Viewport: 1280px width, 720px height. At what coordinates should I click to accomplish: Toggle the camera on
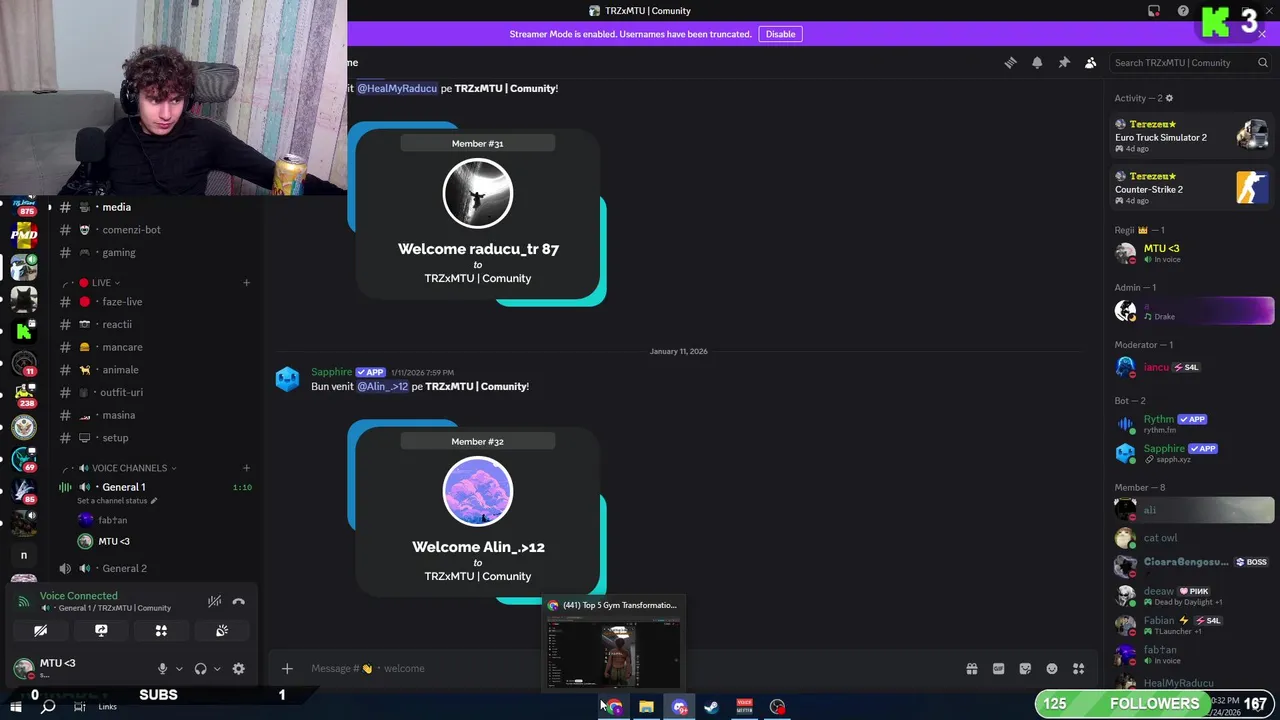[x=40, y=631]
